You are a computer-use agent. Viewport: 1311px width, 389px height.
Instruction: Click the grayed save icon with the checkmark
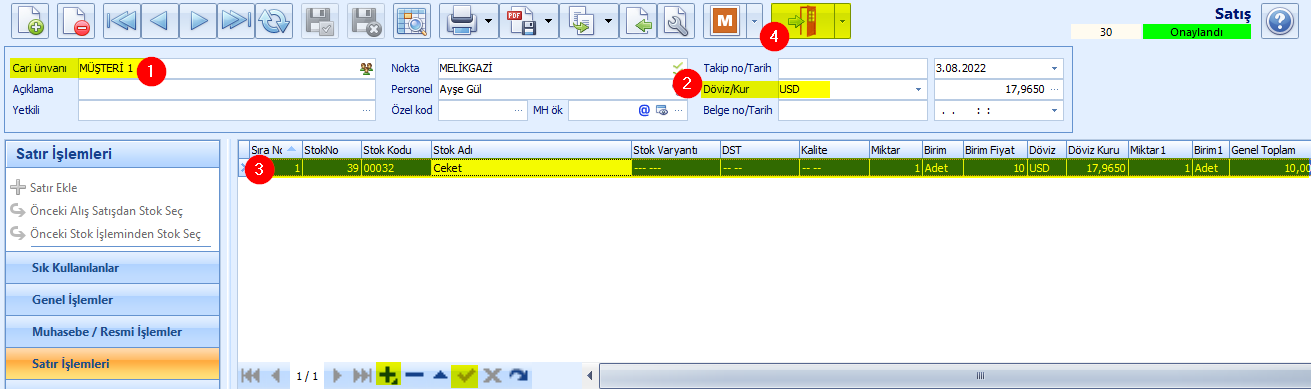320,21
